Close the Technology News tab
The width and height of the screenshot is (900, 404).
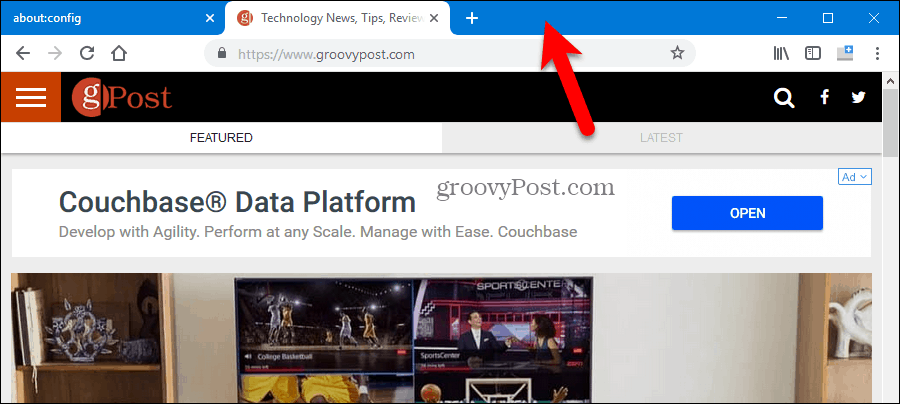pos(435,18)
